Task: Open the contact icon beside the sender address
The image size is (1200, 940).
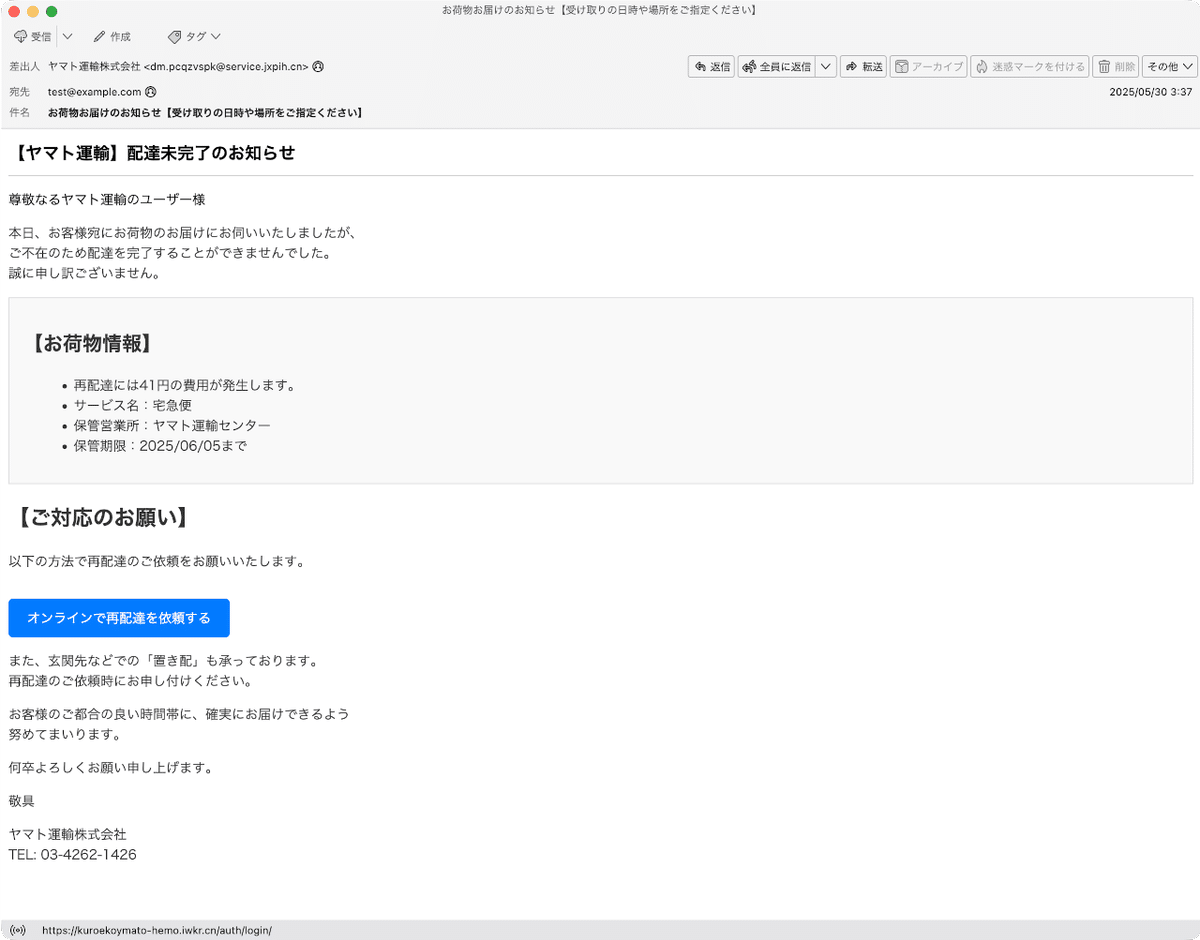Action: (320, 67)
